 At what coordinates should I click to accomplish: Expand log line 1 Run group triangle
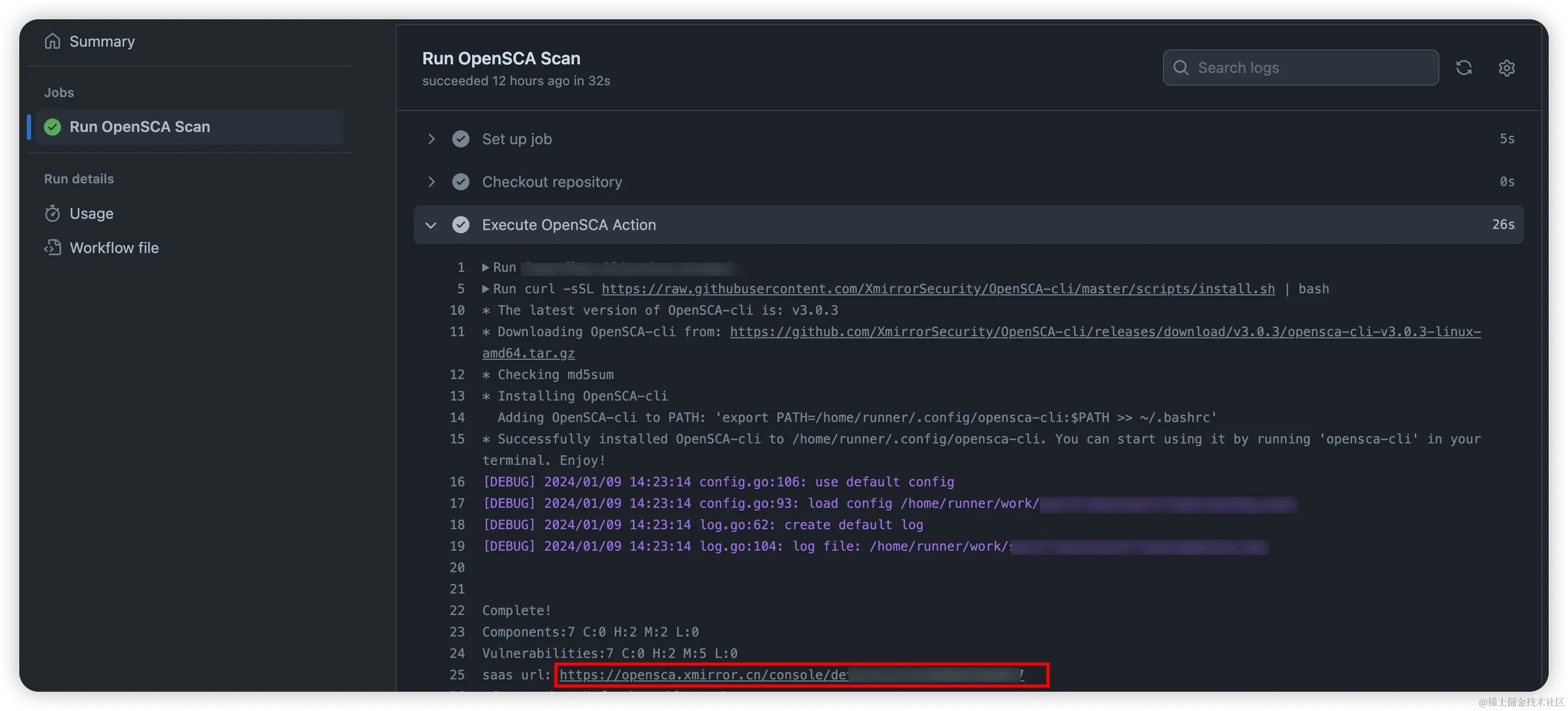click(x=486, y=268)
